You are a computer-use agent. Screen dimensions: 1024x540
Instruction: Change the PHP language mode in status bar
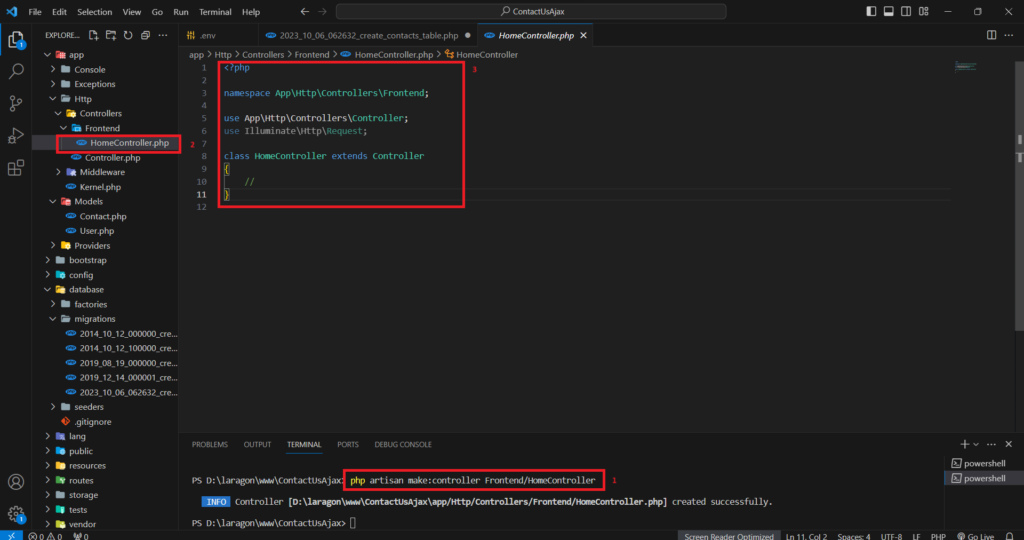[x=938, y=536]
